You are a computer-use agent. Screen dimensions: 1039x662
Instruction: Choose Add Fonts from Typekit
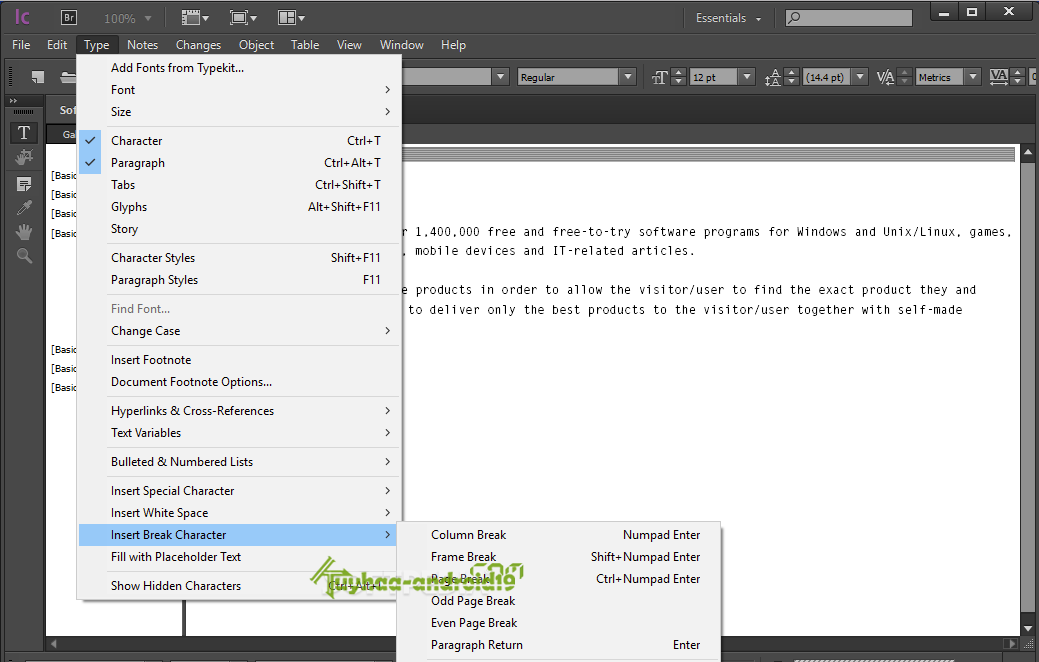(x=240, y=68)
